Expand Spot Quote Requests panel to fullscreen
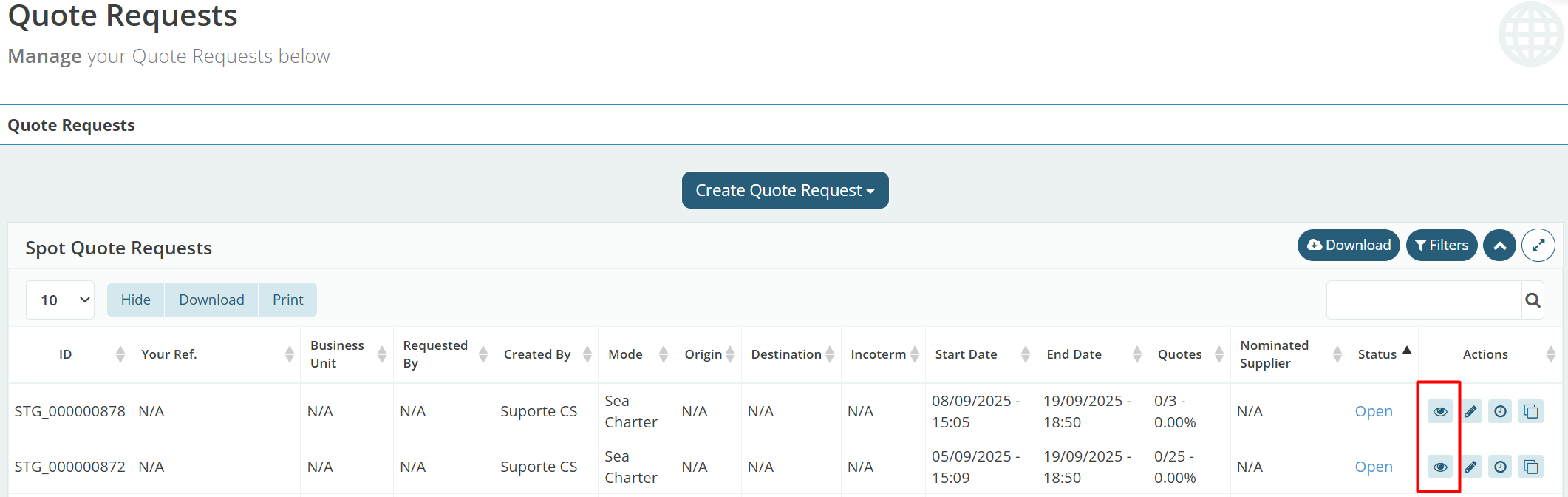The image size is (1568, 497). tap(1538, 246)
